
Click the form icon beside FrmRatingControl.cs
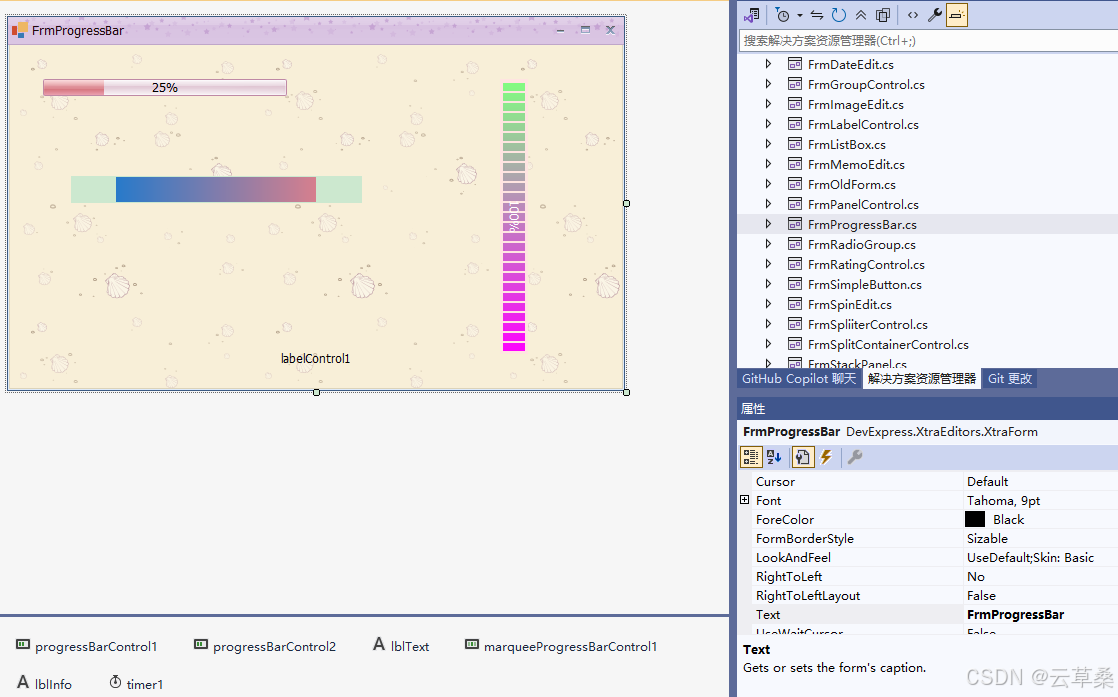click(x=795, y=264)
